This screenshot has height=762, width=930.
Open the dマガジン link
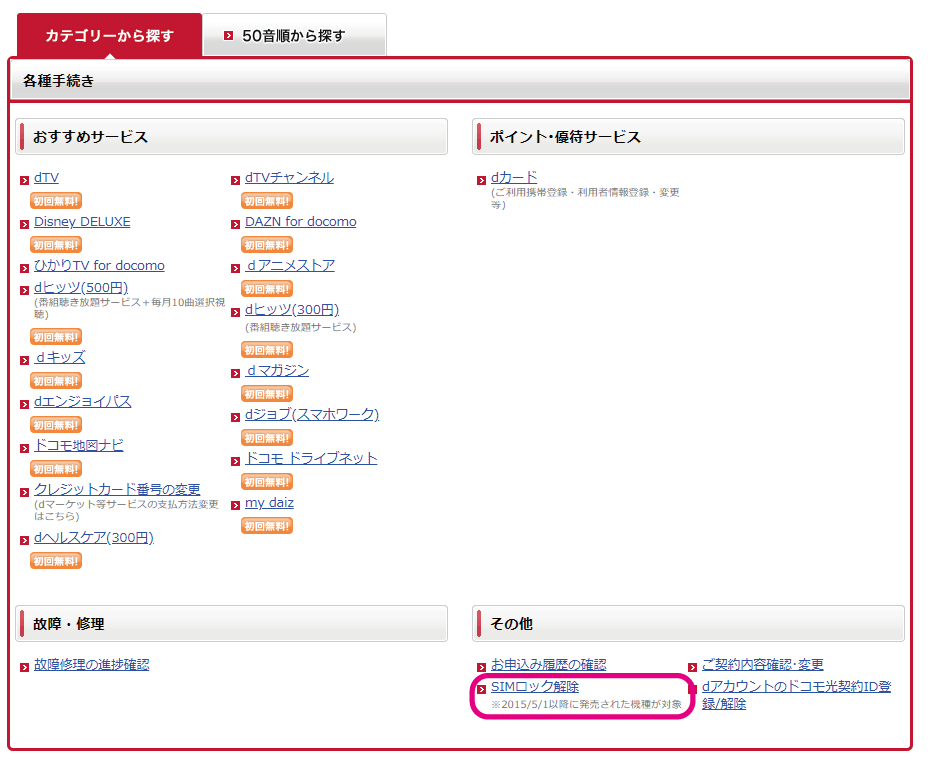click(x=277, y=371)
